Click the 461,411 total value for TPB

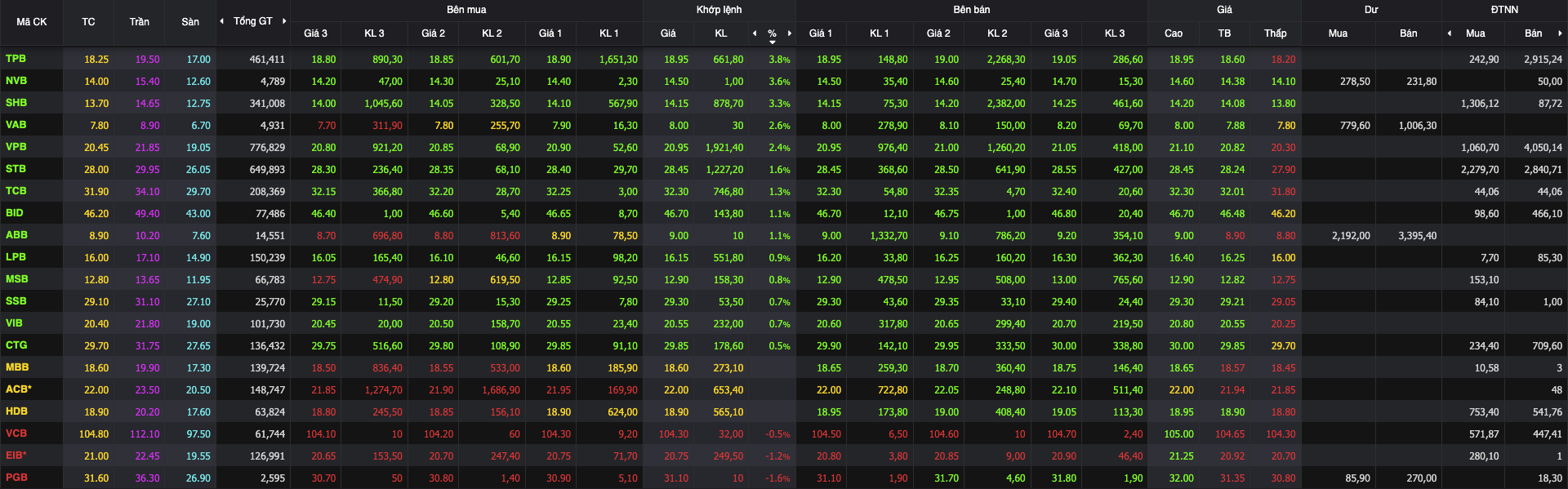(x=267, y=60)
